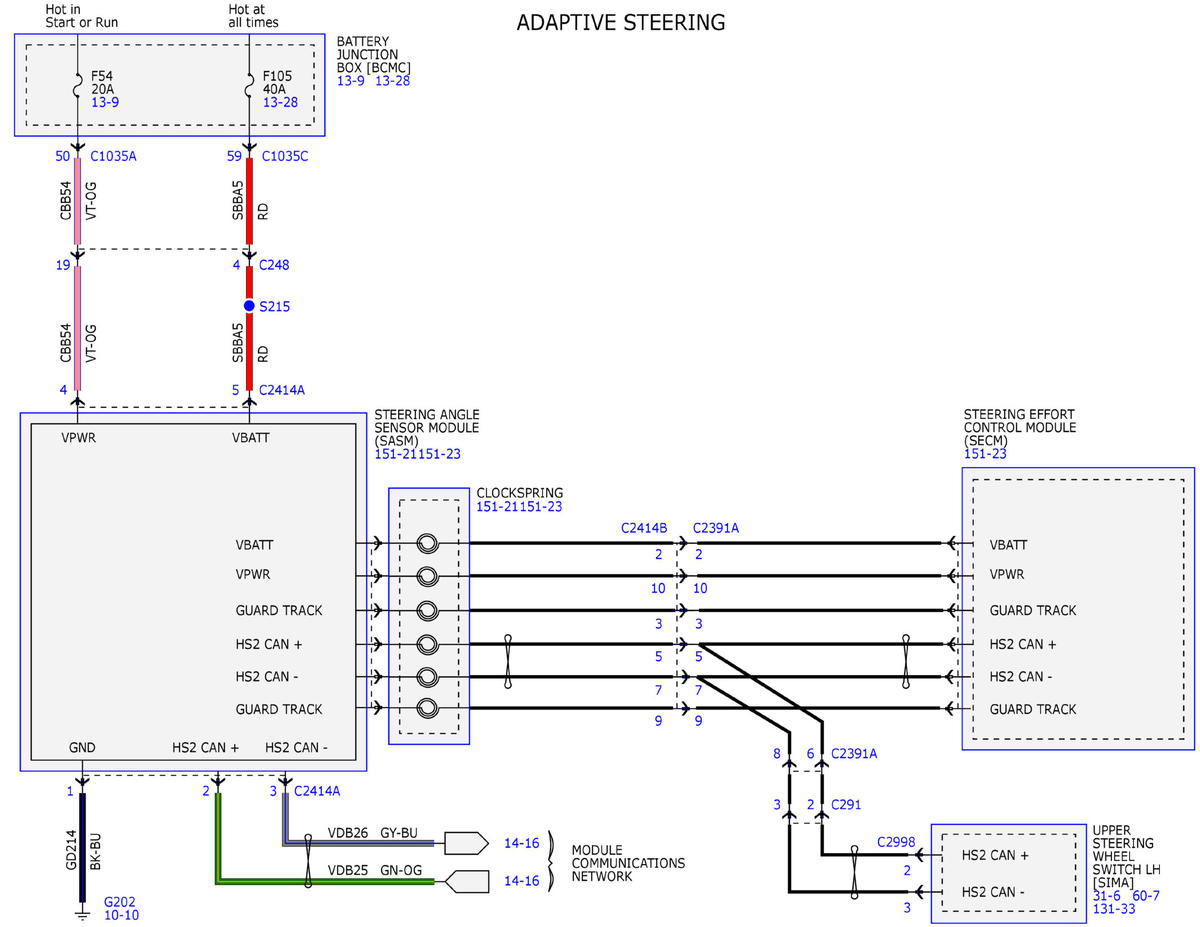Select the "Hot at all times" label

point(254,15)
